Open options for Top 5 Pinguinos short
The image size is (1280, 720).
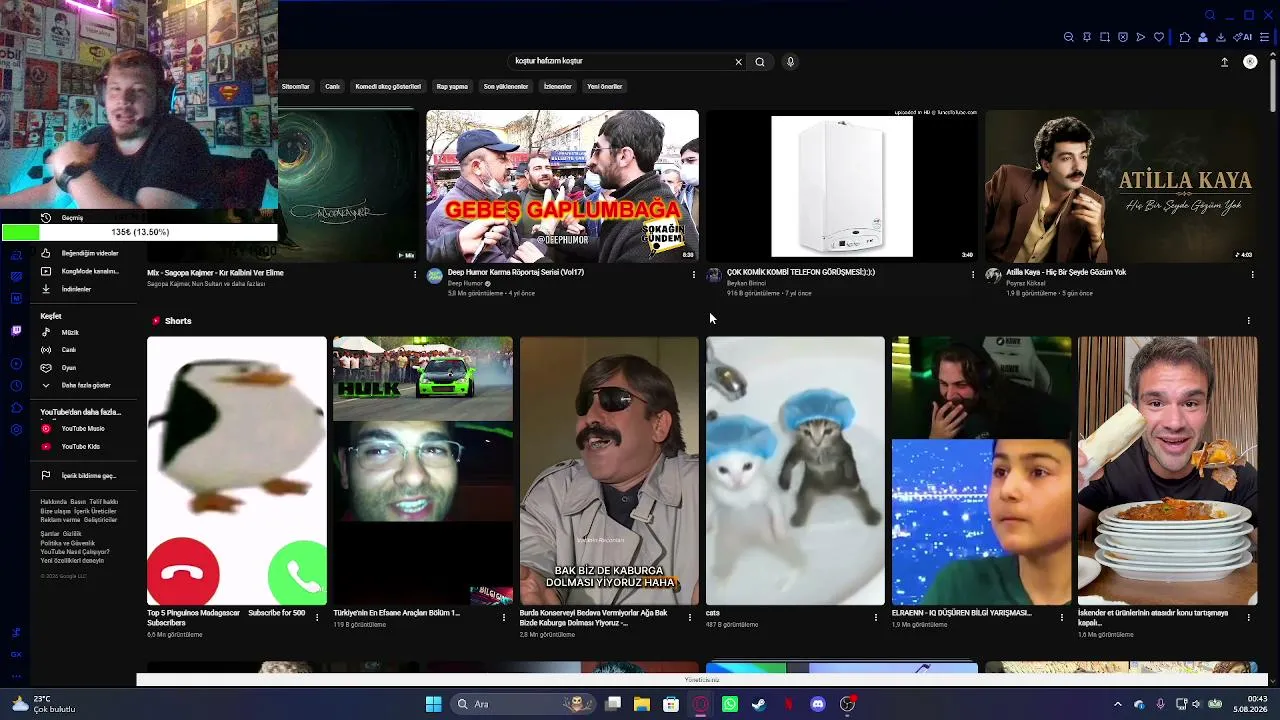click(317, 618)
